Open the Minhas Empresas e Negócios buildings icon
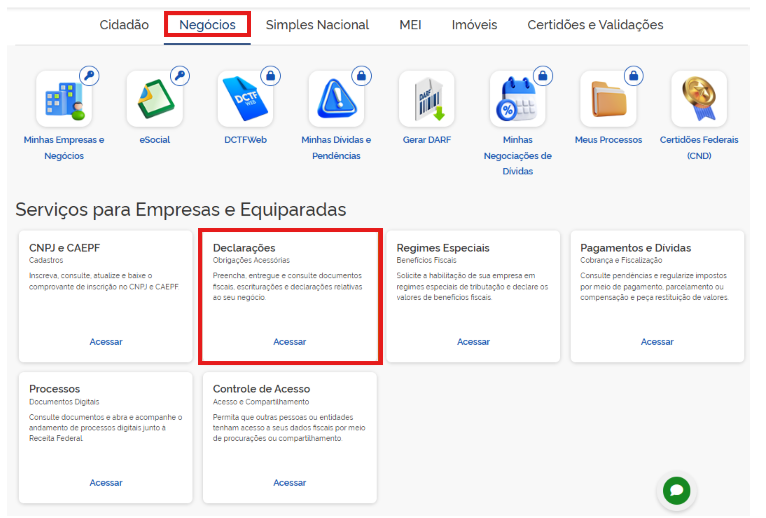 (64, 99)
